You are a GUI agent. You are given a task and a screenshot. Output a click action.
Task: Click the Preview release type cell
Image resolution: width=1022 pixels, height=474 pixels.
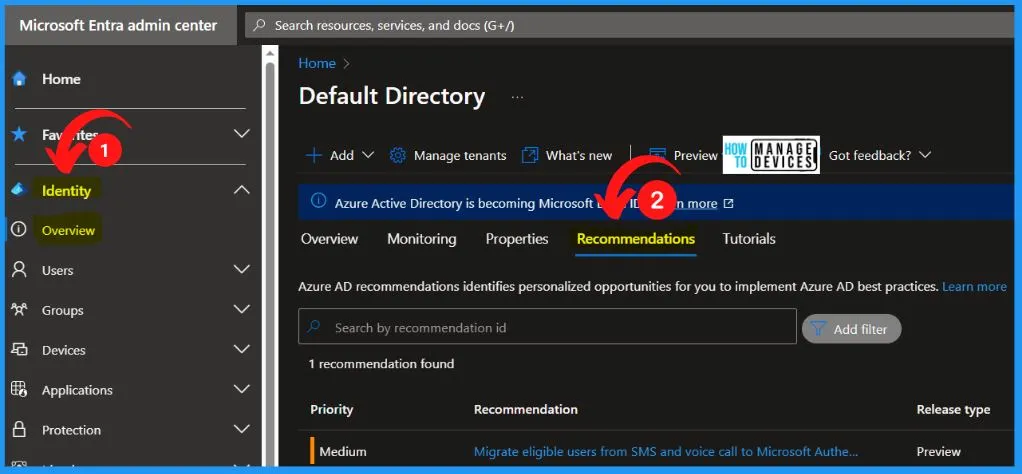[939, 451]
